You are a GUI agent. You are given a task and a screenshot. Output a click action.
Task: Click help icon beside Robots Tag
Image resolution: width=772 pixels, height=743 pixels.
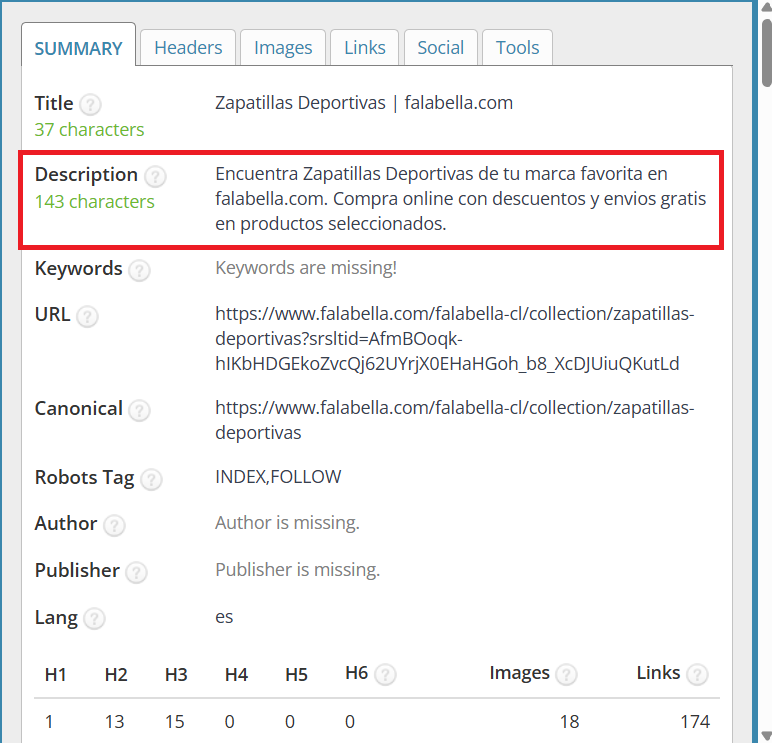pyautogui.click(x=151, y=479)
